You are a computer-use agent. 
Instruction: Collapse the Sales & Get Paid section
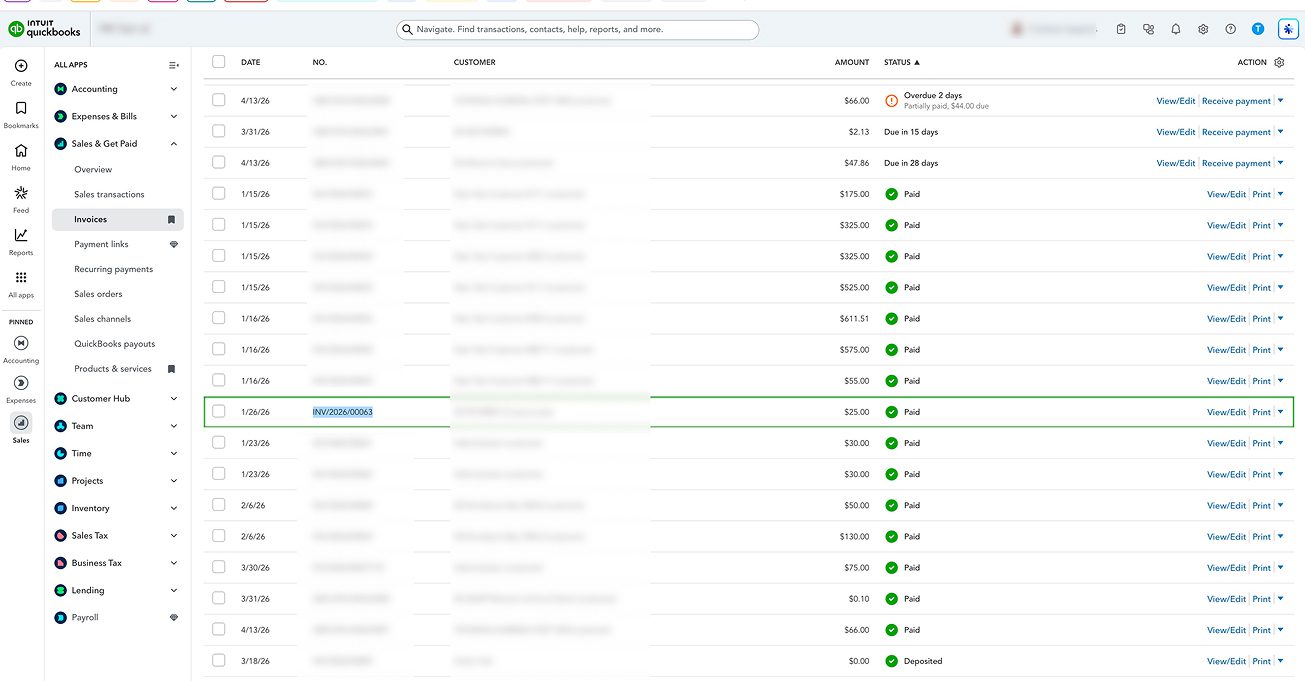[x=174, y=144]
